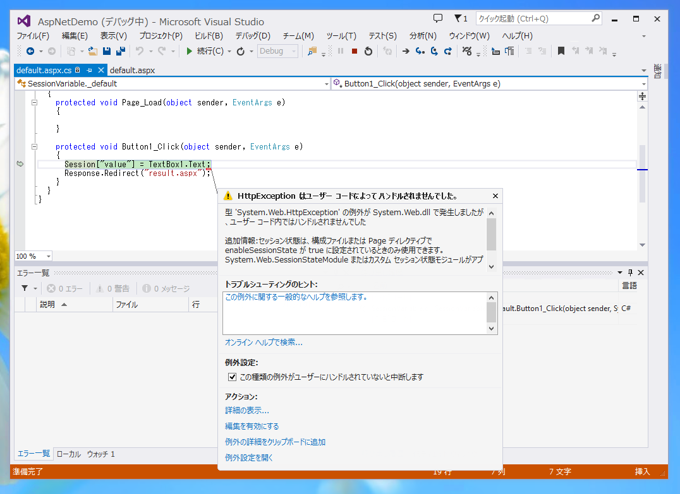The image size is (680, 494).
Task: Click 例外の詳細をクリップボードに追加 link
Action: coord(275,442)
